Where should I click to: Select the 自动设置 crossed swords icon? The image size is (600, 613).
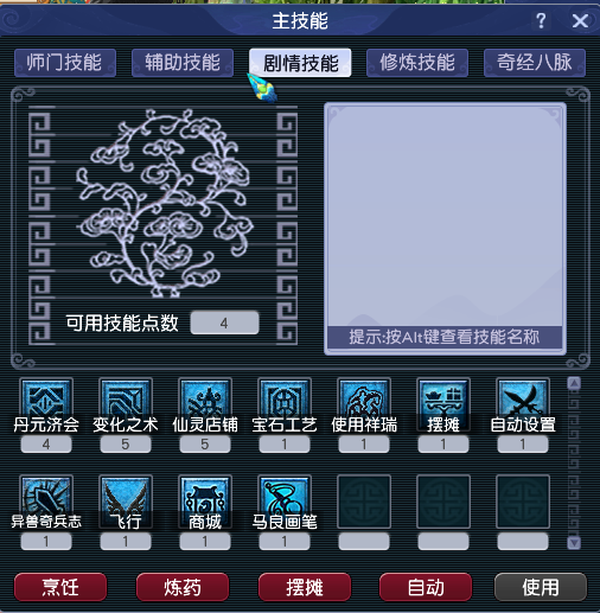click(523, 402)
